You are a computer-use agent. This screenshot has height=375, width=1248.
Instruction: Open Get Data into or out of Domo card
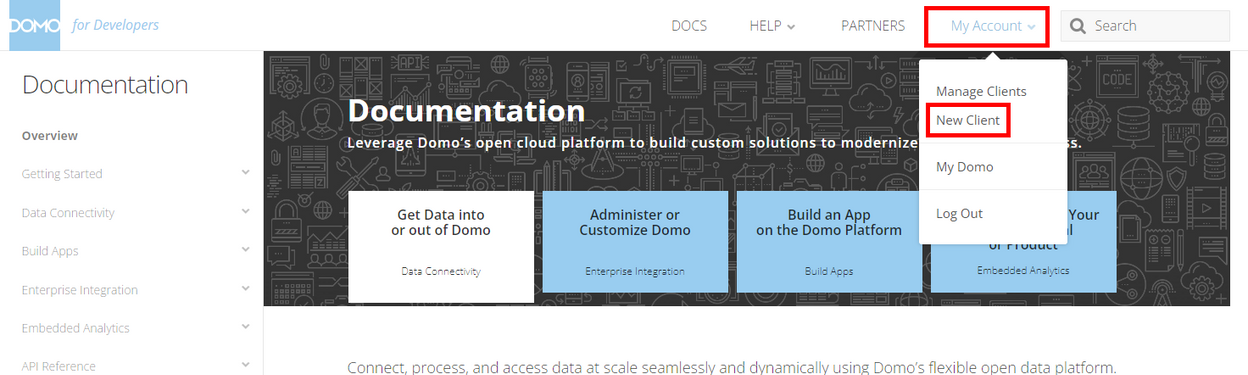[441, 246]
